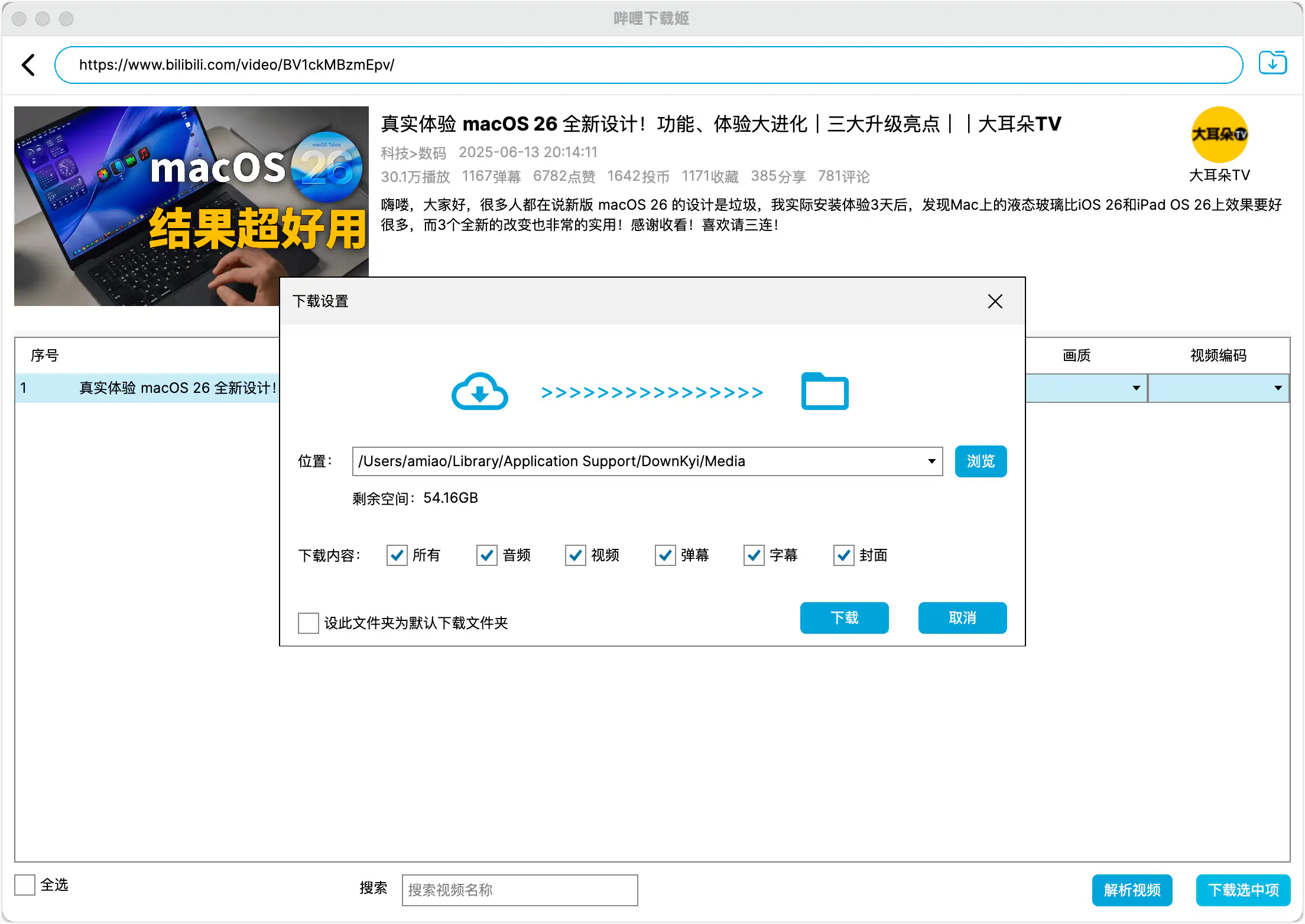1305x924 pixels.
Task: Select row 1 真实体验 macOS 26 全新设计
Action: [x=148, y=388]
